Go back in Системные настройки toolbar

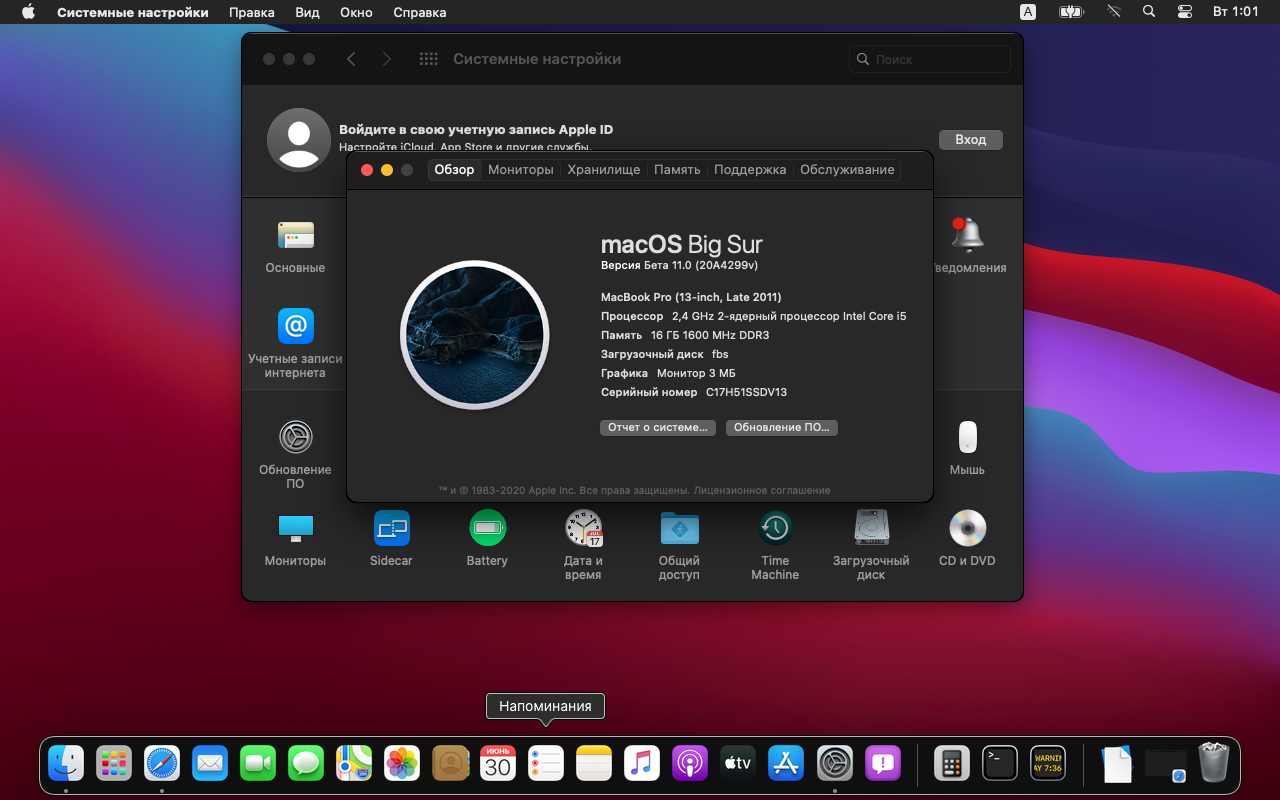pos(351,59)
